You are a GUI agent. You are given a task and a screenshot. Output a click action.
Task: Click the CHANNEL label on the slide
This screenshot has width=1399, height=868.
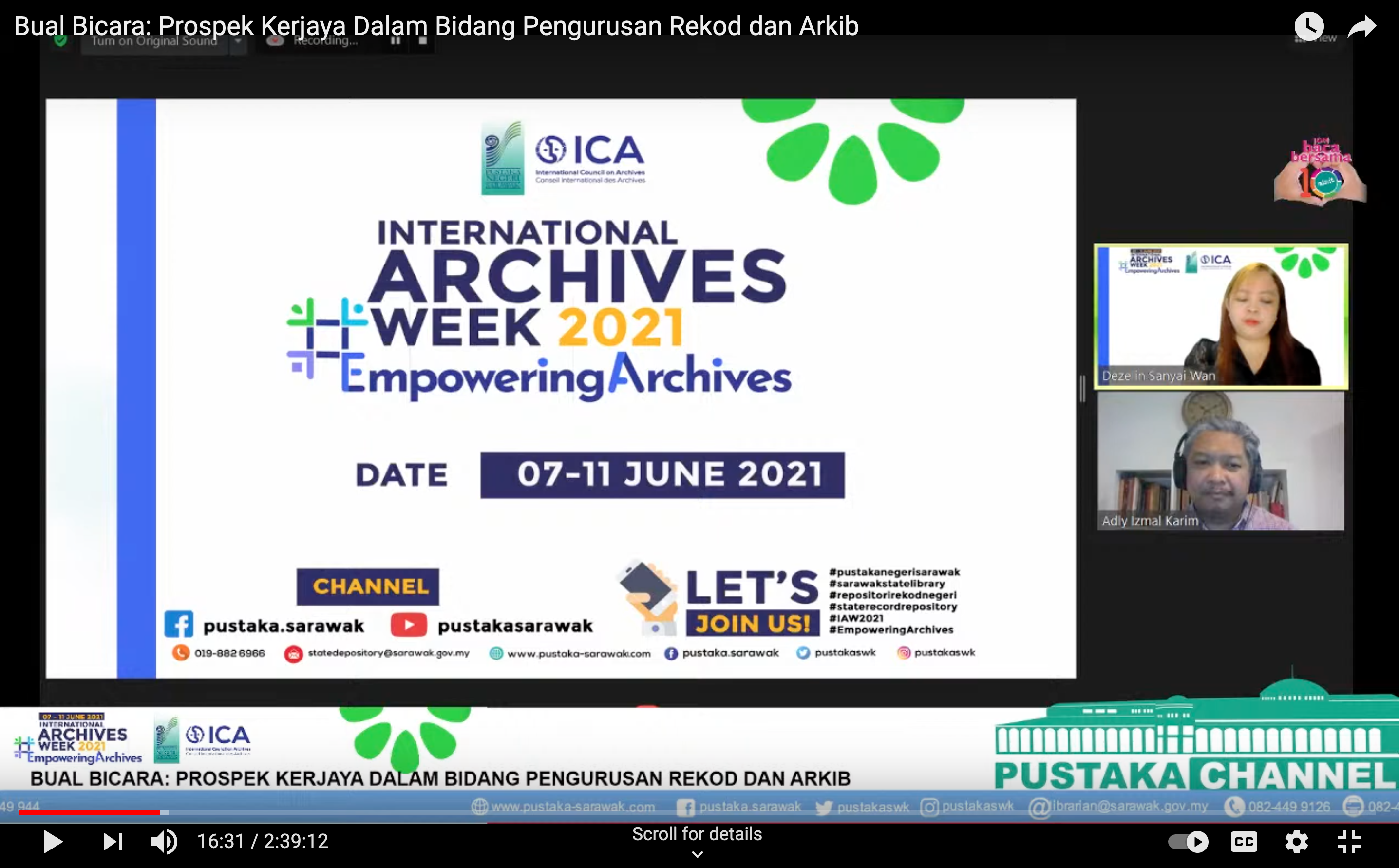click(368, 586)
